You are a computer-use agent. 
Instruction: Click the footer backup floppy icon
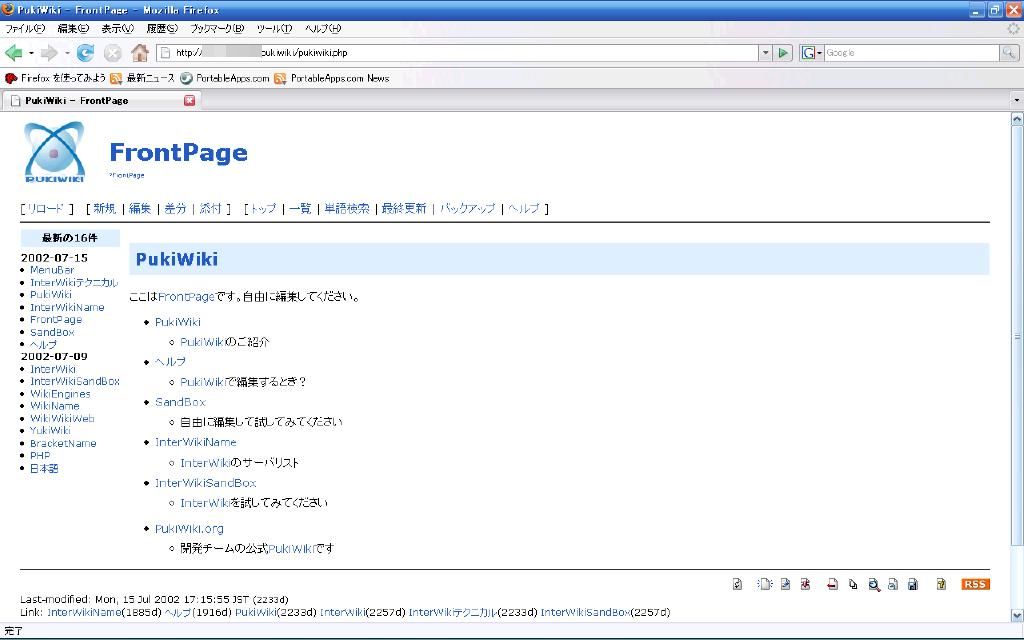[913, 584]
